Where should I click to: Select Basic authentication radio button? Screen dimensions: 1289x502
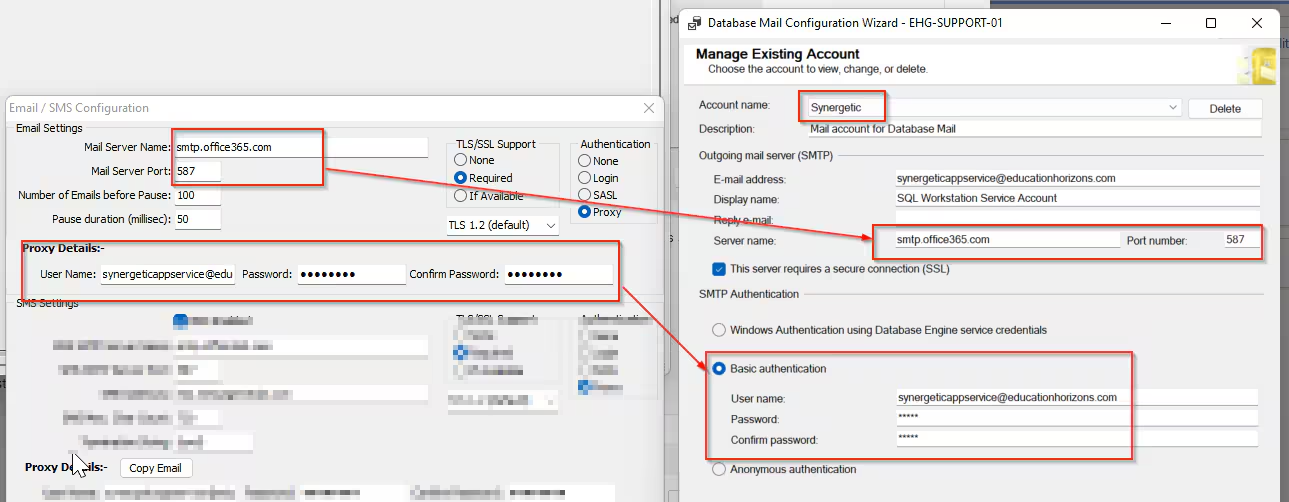coord(718,369)
